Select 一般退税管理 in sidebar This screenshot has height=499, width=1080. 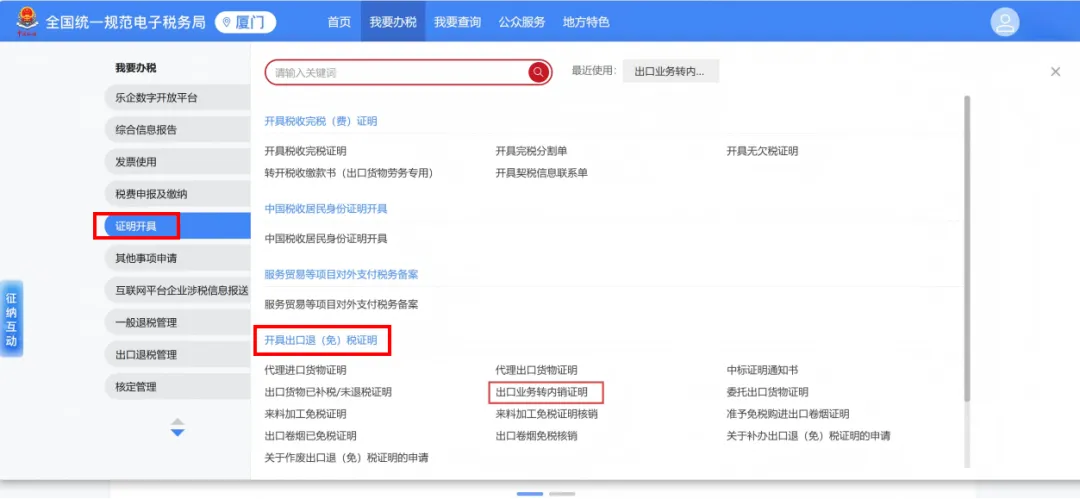pyautogui.click(x=178, y=323)
